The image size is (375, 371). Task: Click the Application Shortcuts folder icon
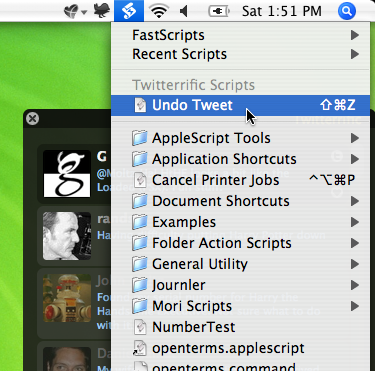140,159
